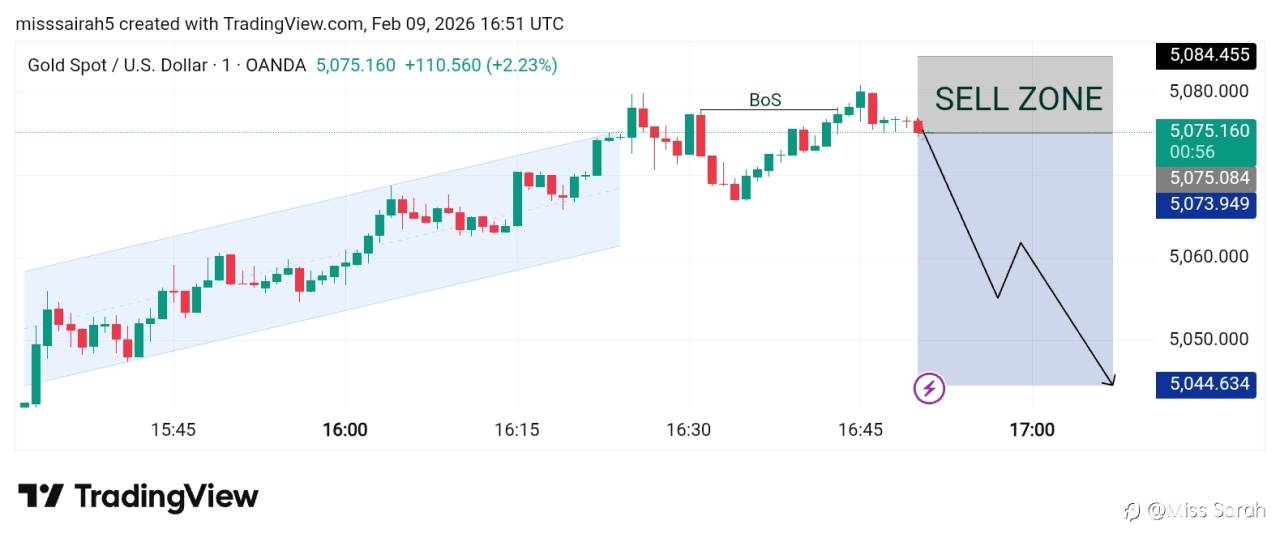Click the 15:45 time axis label
The width and height of the screenshot is (1280, 542).
(x=173, y=430)
